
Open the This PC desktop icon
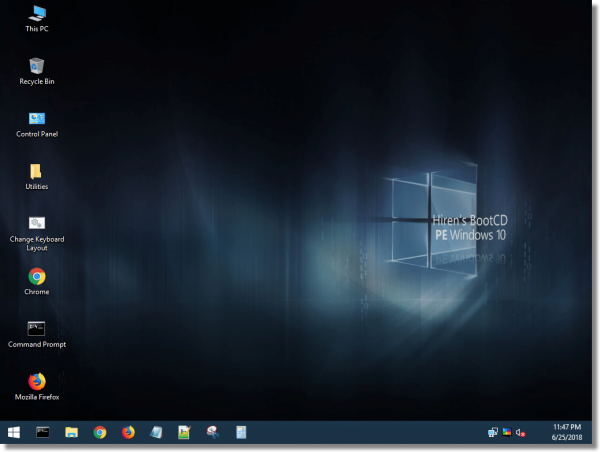pyautogui.click(x=37, y=19)
